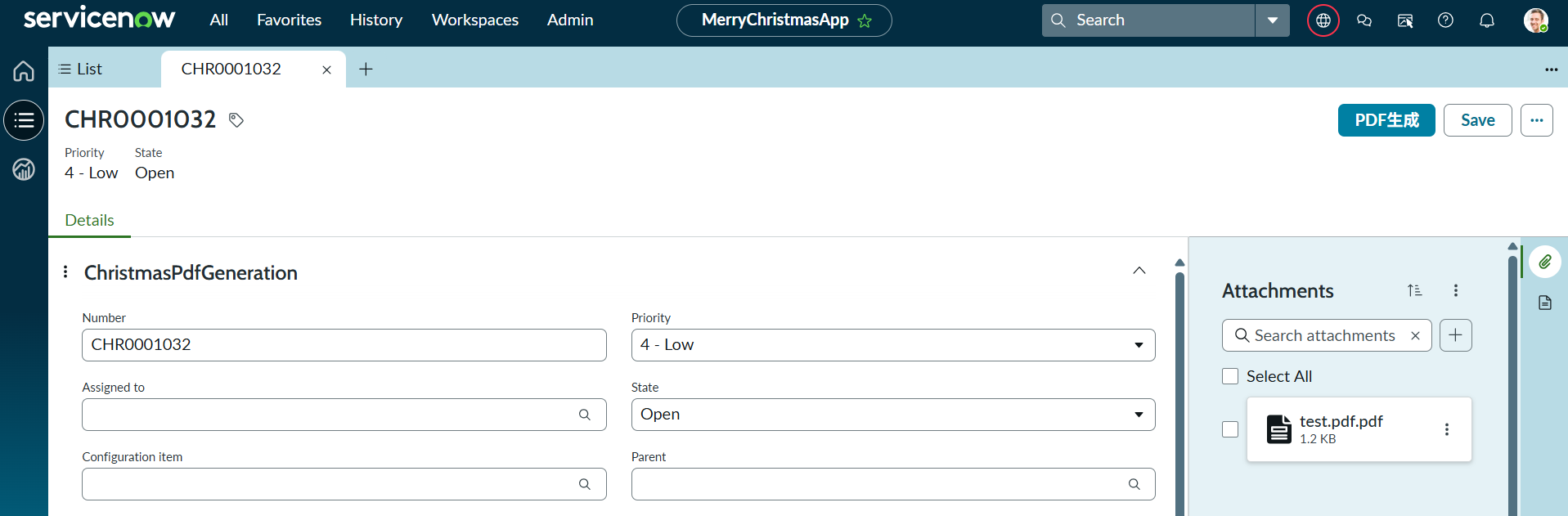Open the Workspaces menu
The image size is (1568, 516).
(475, 20)
